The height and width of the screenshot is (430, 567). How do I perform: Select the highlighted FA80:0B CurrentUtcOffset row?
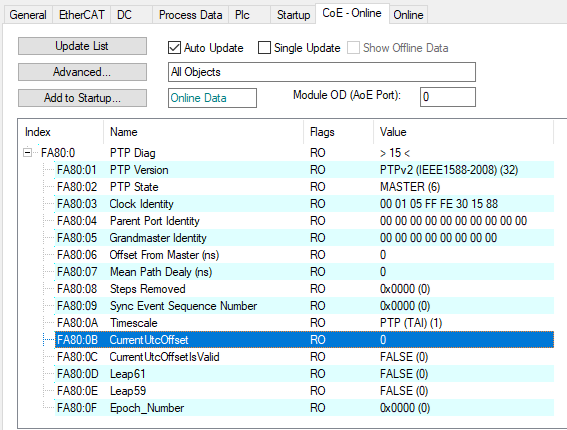pos(304,340)
